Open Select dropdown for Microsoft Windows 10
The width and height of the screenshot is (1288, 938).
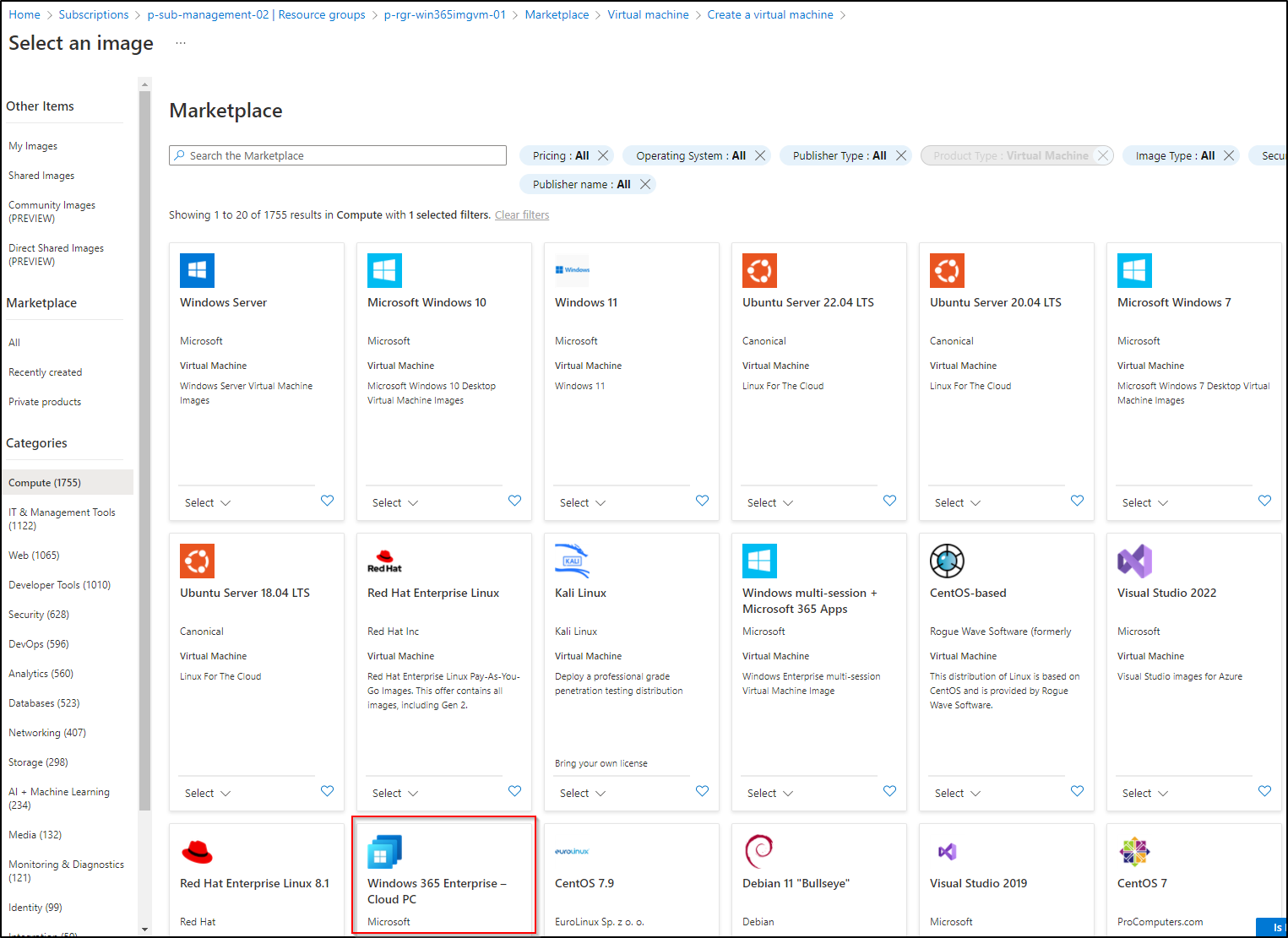pos(395,503)
